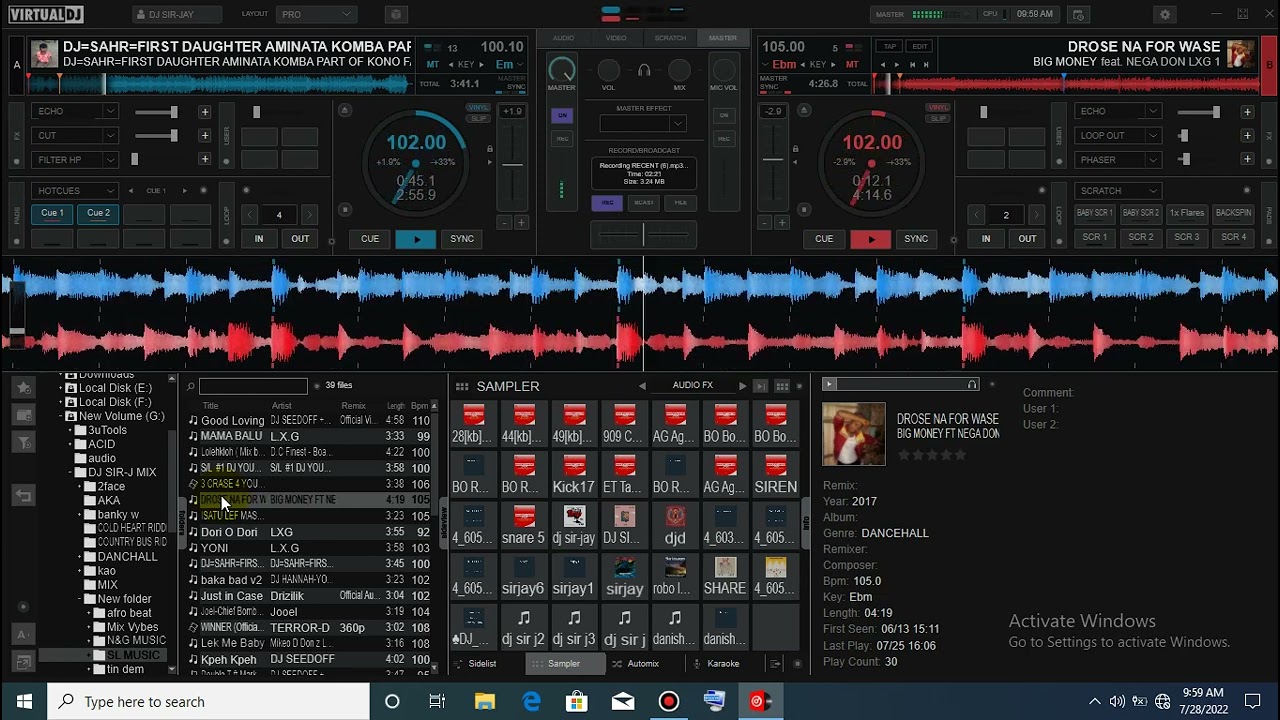Click the left deck pitch fader
This screenshot has height=720, width=1280.
(512, 163)
